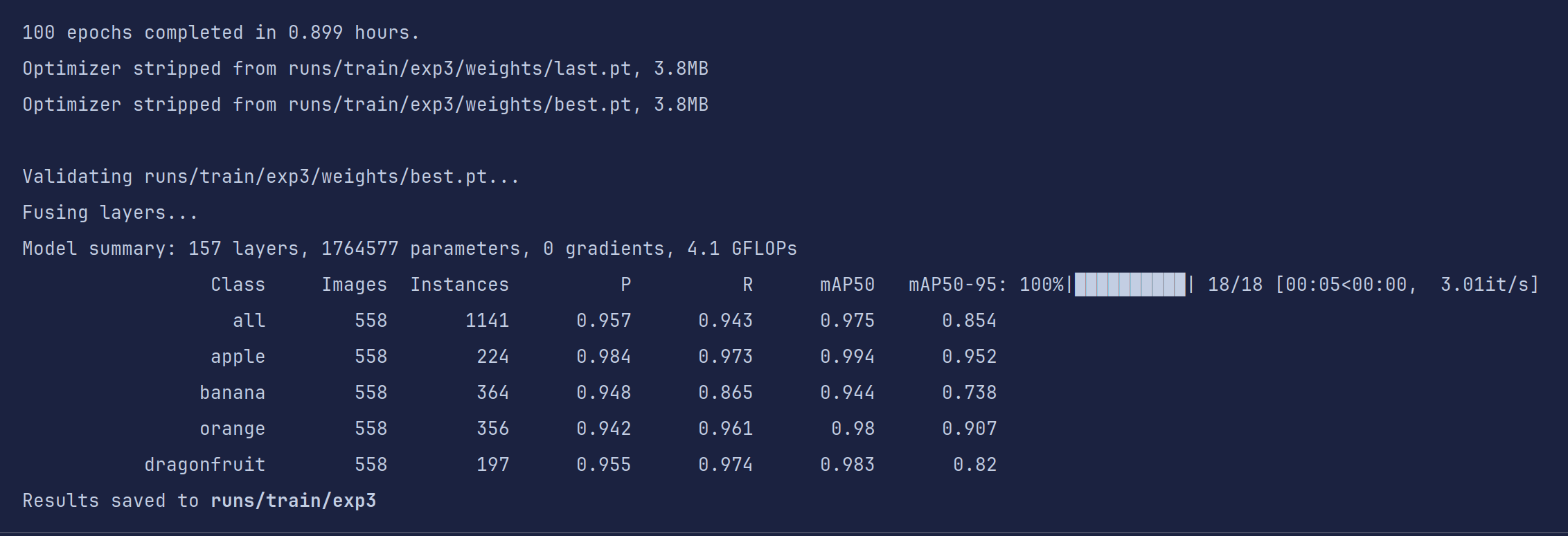Click instances value 1141 in all row
This screenshot has width=1568, height=536.
coord(487,321)
